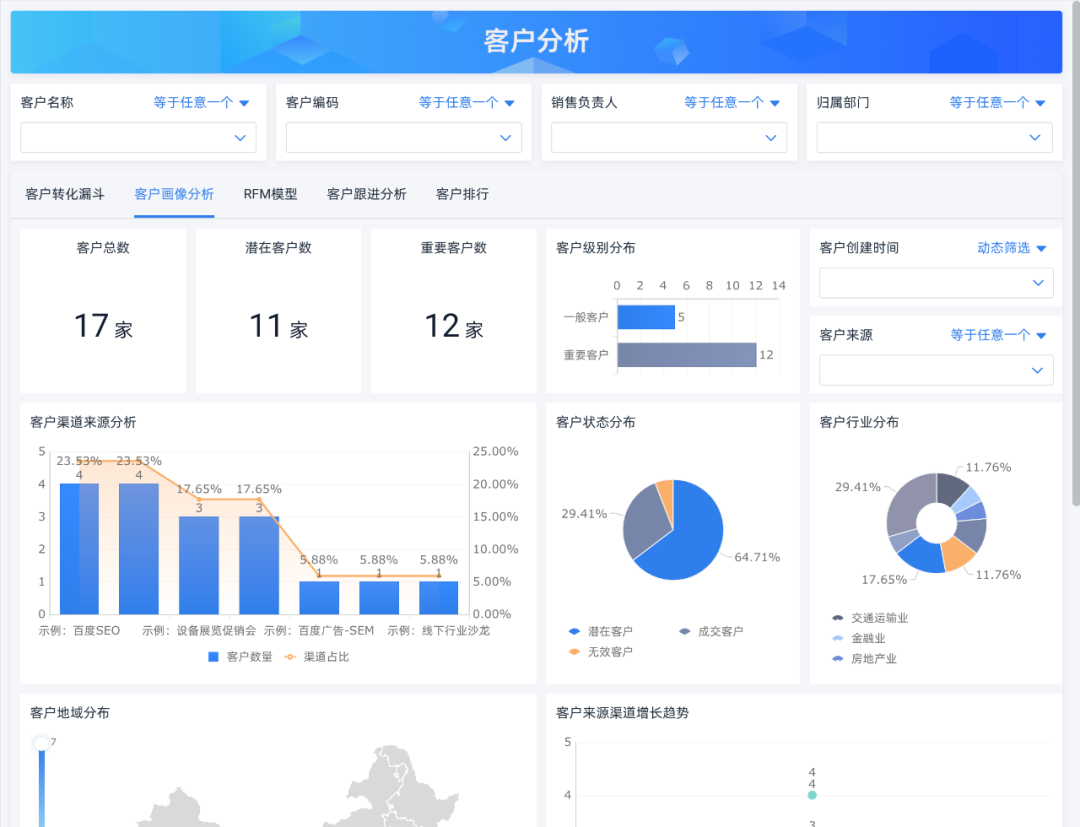This screenshot has width=1080, height=827.
Task: Switch to the 客户转化漏斗 tab
Action: point(65,194)
